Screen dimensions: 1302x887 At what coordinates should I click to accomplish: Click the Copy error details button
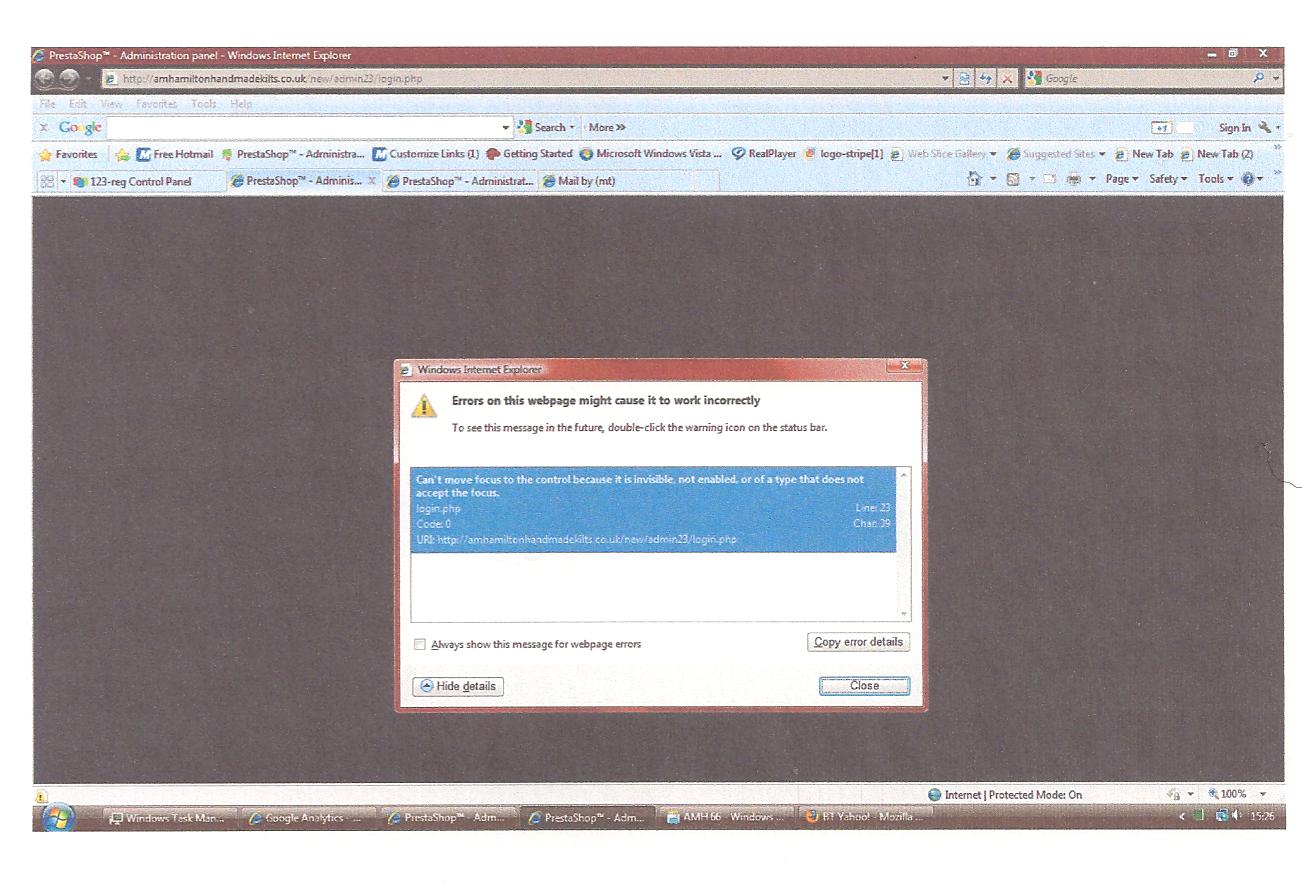tap(858, 642)
